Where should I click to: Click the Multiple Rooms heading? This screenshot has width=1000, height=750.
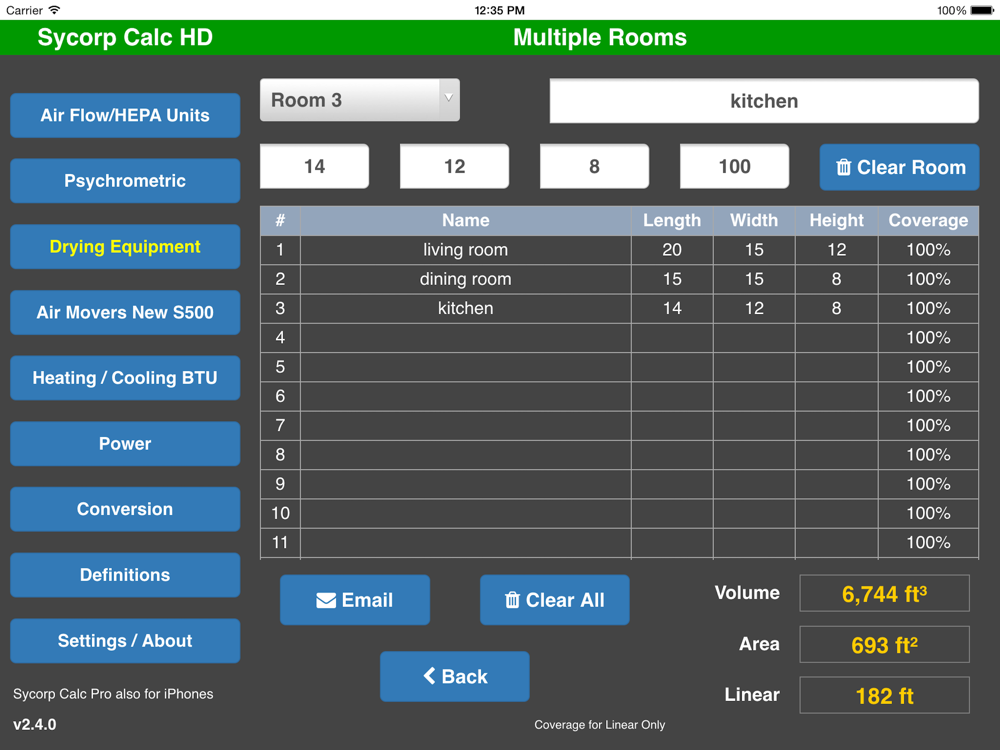[600, 38]
